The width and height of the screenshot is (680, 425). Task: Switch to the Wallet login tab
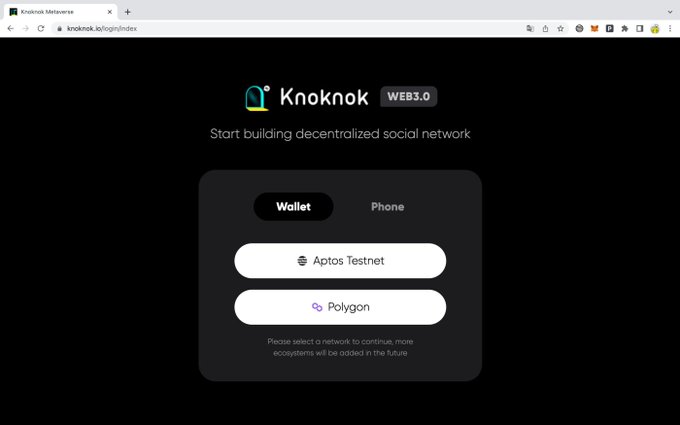(294, 206)
